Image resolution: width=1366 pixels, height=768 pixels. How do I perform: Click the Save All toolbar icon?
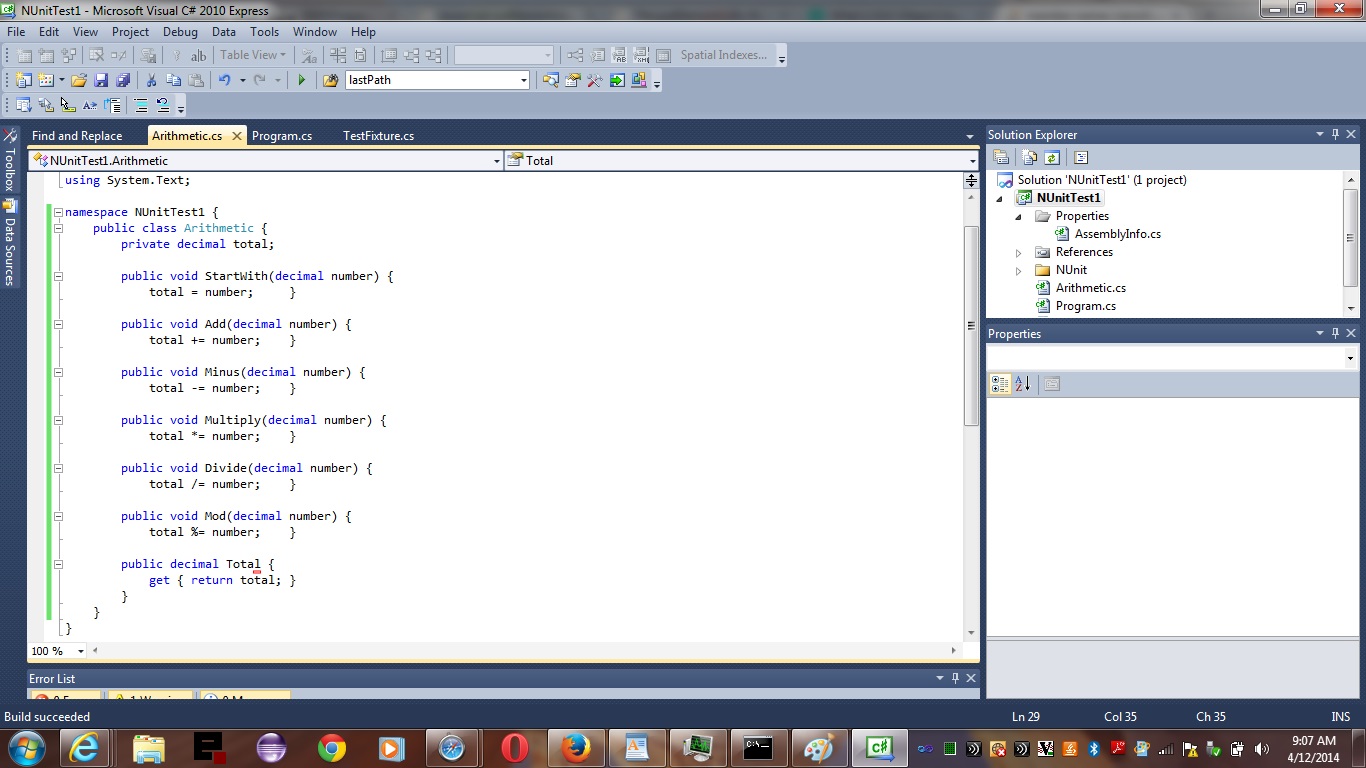tap(123, 80)
